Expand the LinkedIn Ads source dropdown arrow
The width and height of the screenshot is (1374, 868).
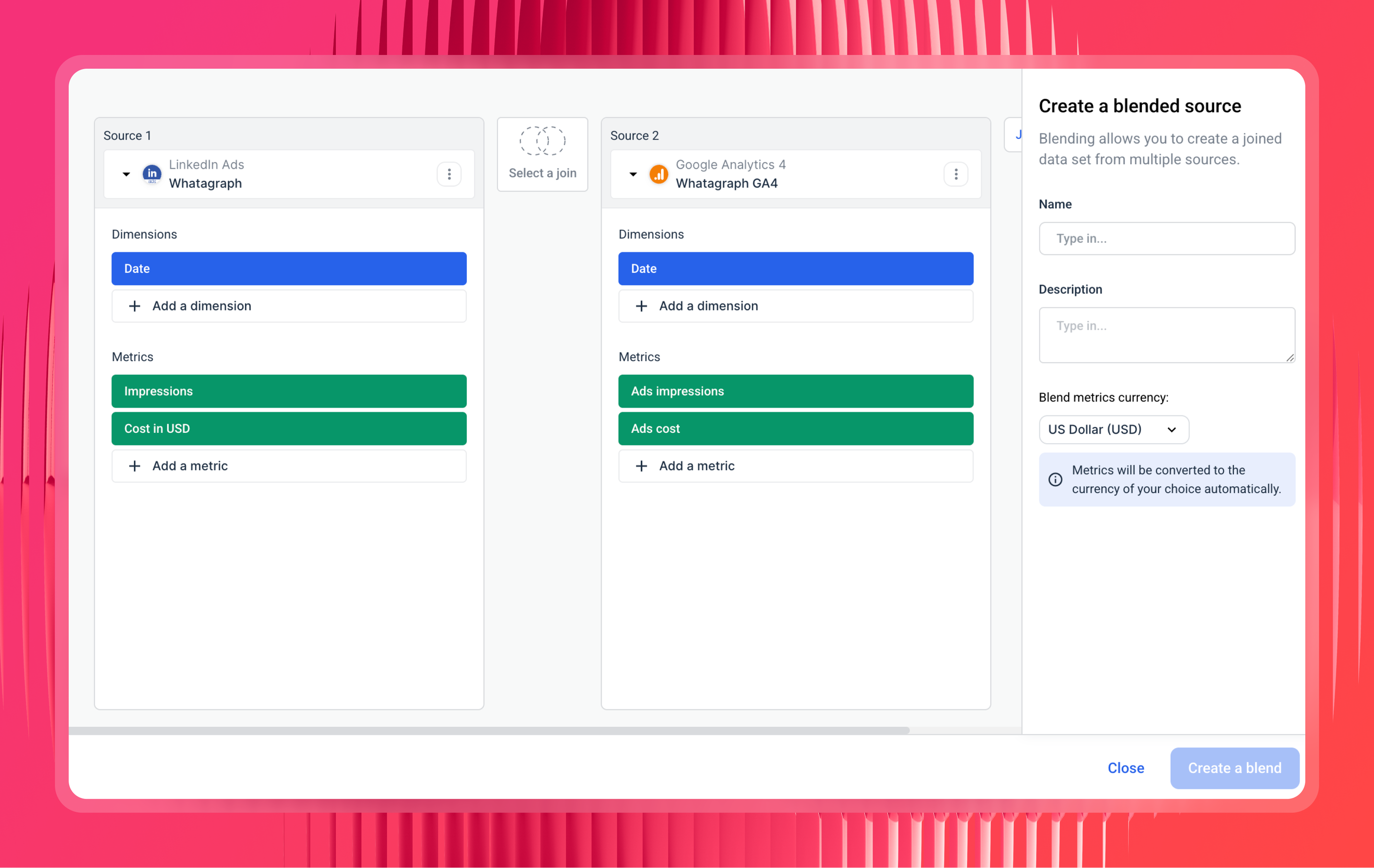pos(126,174)
